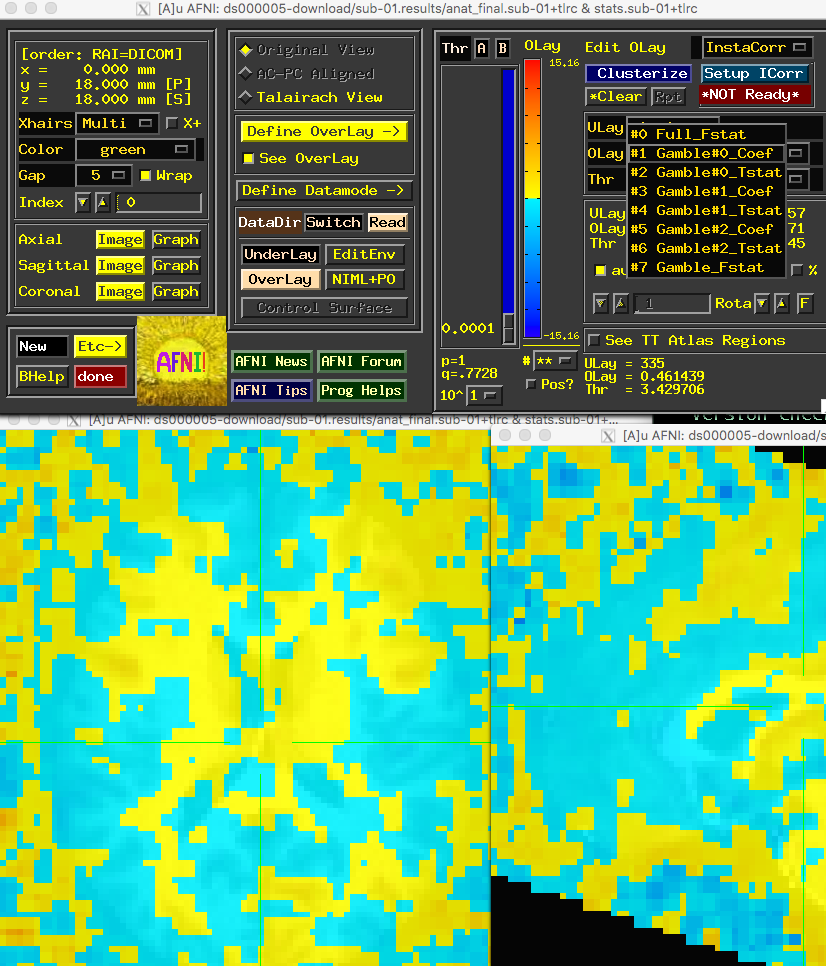This screenshot has width=826, height=966.
Task: Toggle the % checkbox
Action: (x=796, y=269)
